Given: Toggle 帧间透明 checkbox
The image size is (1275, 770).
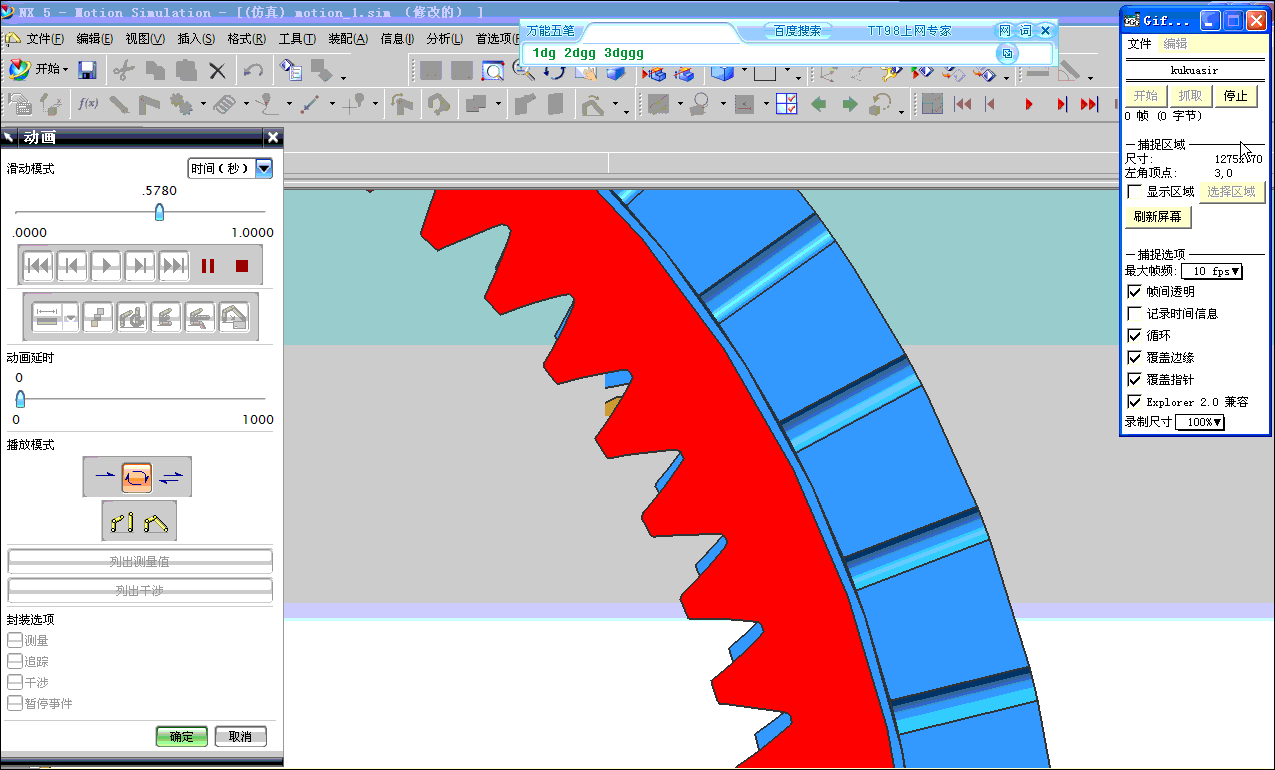Looking at the screenshot, I should (1134, 291).
